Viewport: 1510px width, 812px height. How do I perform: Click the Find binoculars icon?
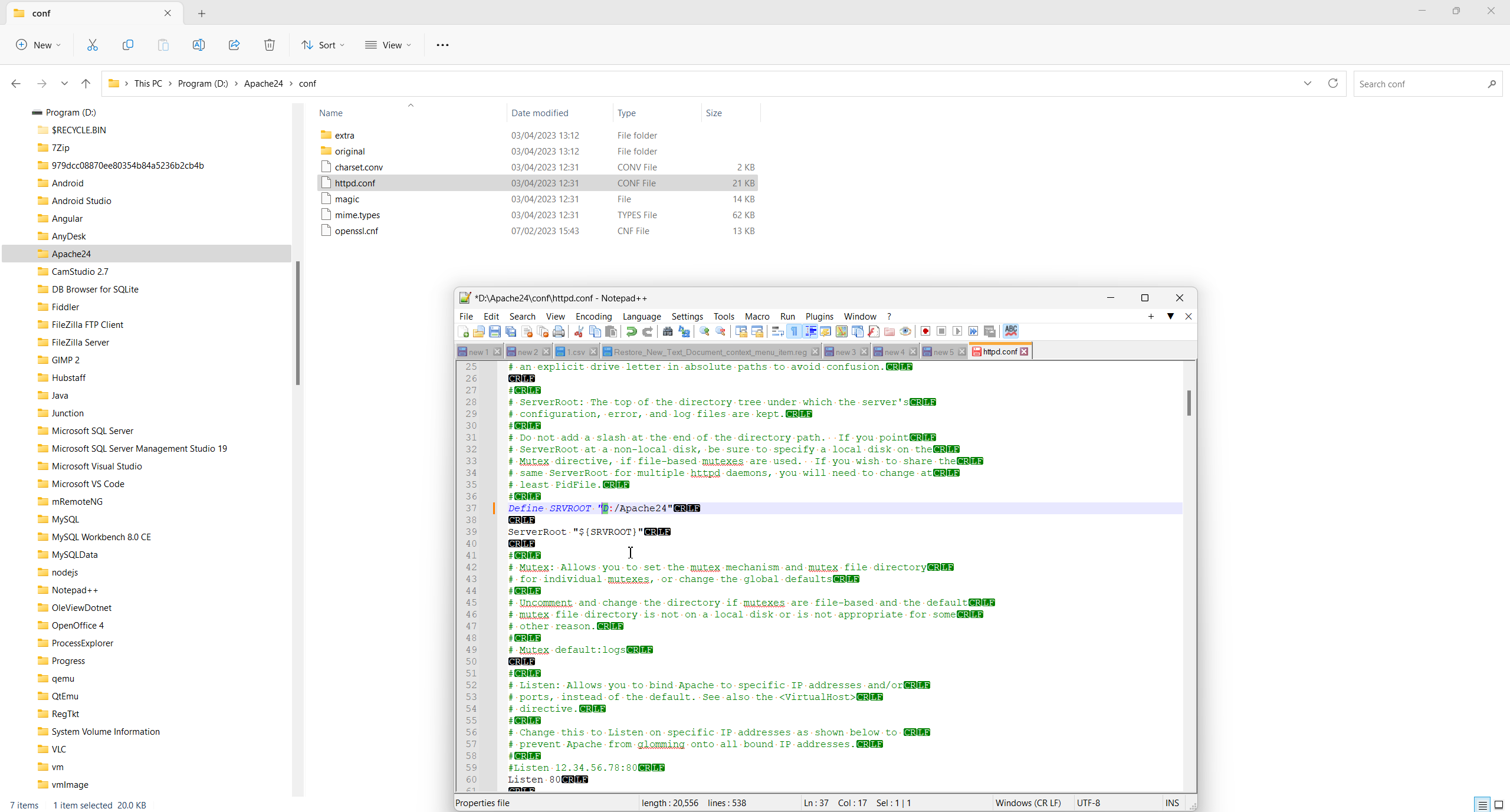(x=667, y=331)
